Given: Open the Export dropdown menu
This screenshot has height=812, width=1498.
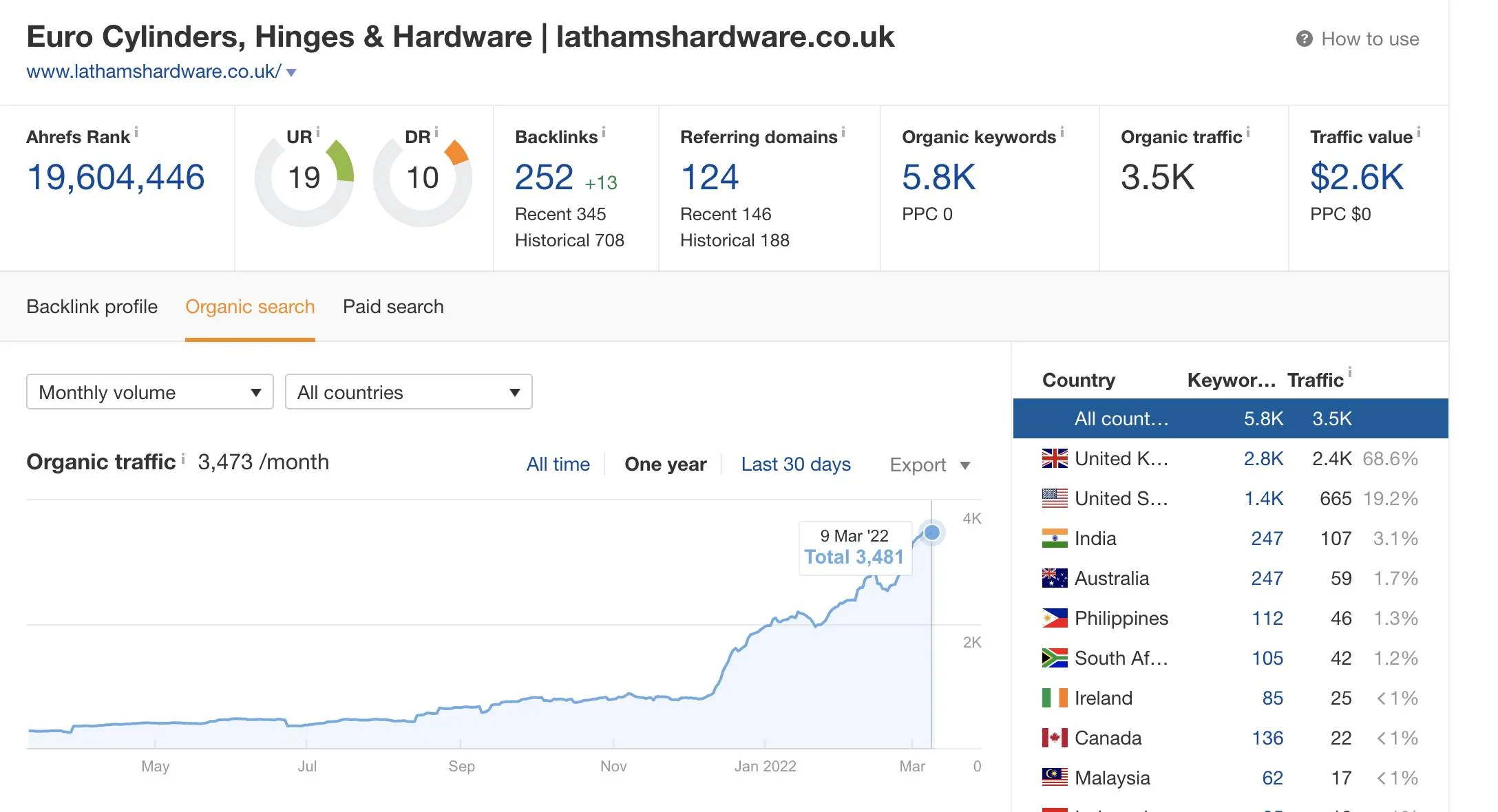Looking at the screenshot, I should pos(930,465).
